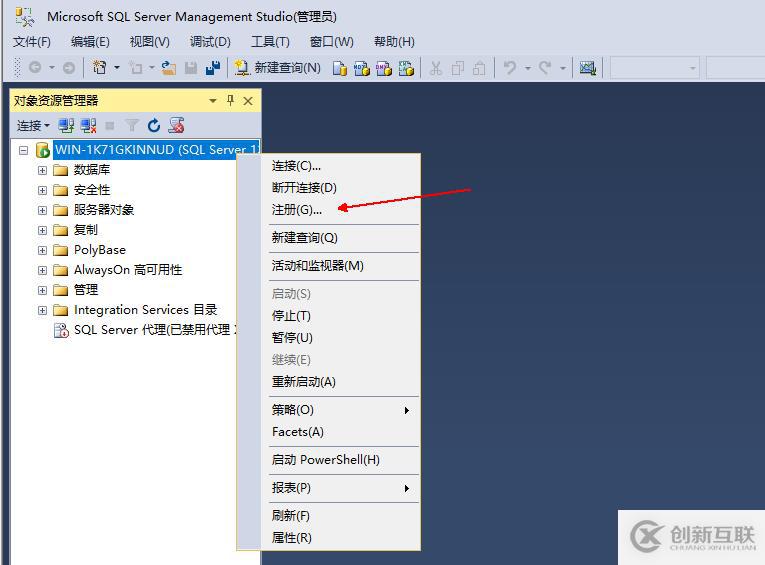Click the Disconnect icon in Object Explorer

pos(88,126)
